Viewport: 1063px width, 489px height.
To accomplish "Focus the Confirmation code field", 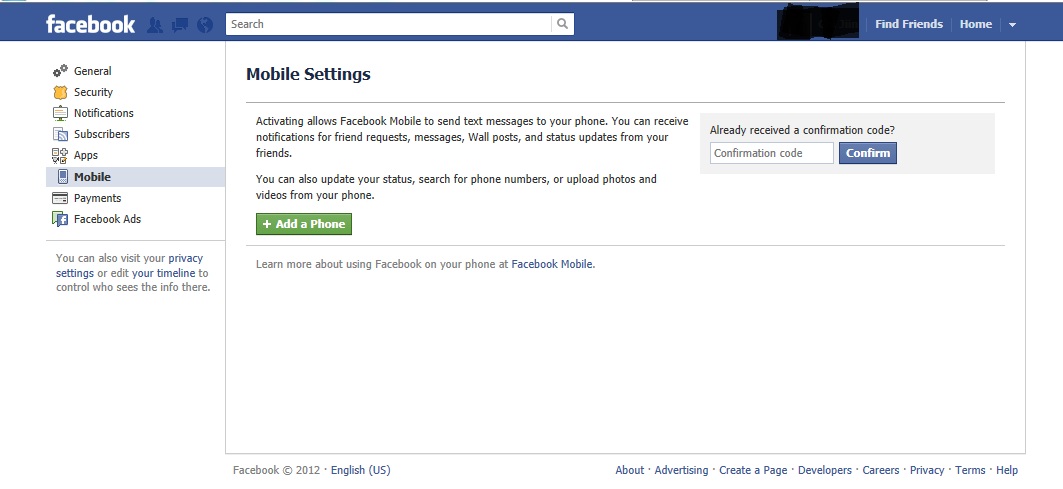I will (x=771, y=153).
